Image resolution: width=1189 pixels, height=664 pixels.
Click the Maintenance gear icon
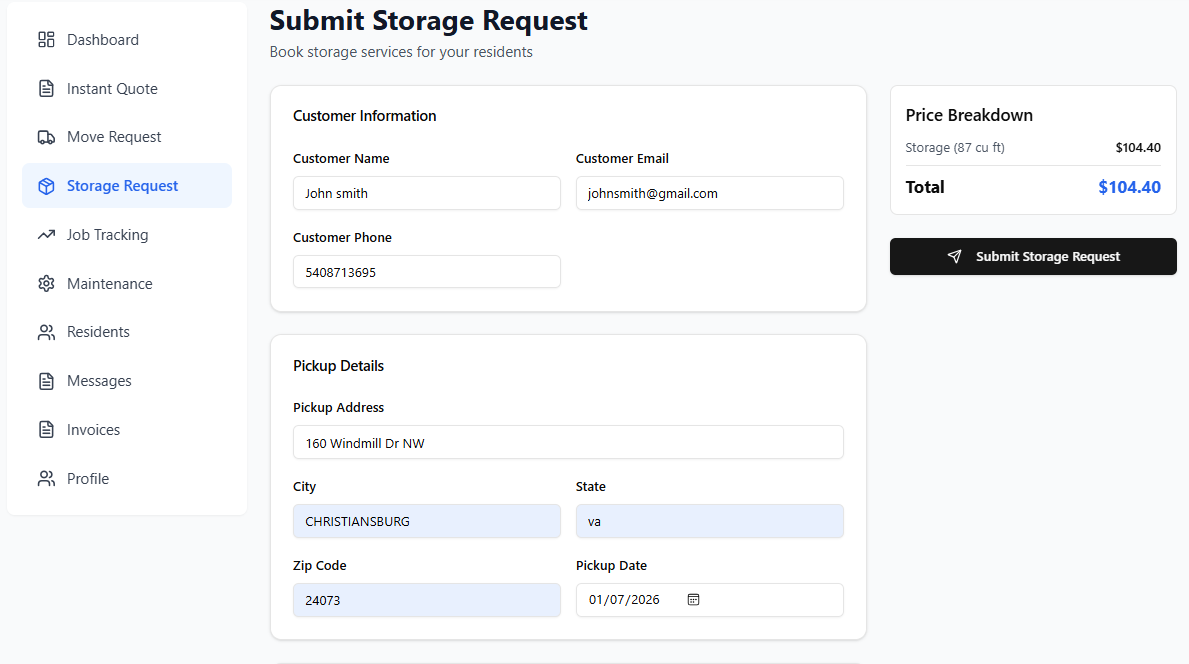point(46,283)
